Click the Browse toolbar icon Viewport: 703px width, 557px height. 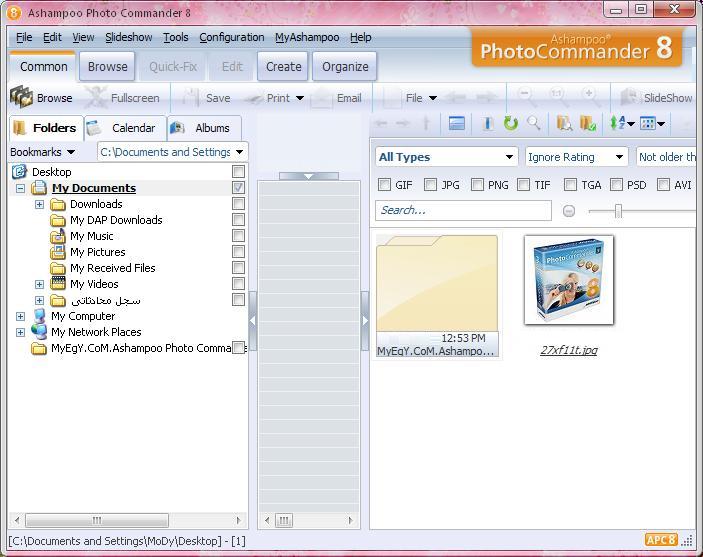tap(22, 97)
